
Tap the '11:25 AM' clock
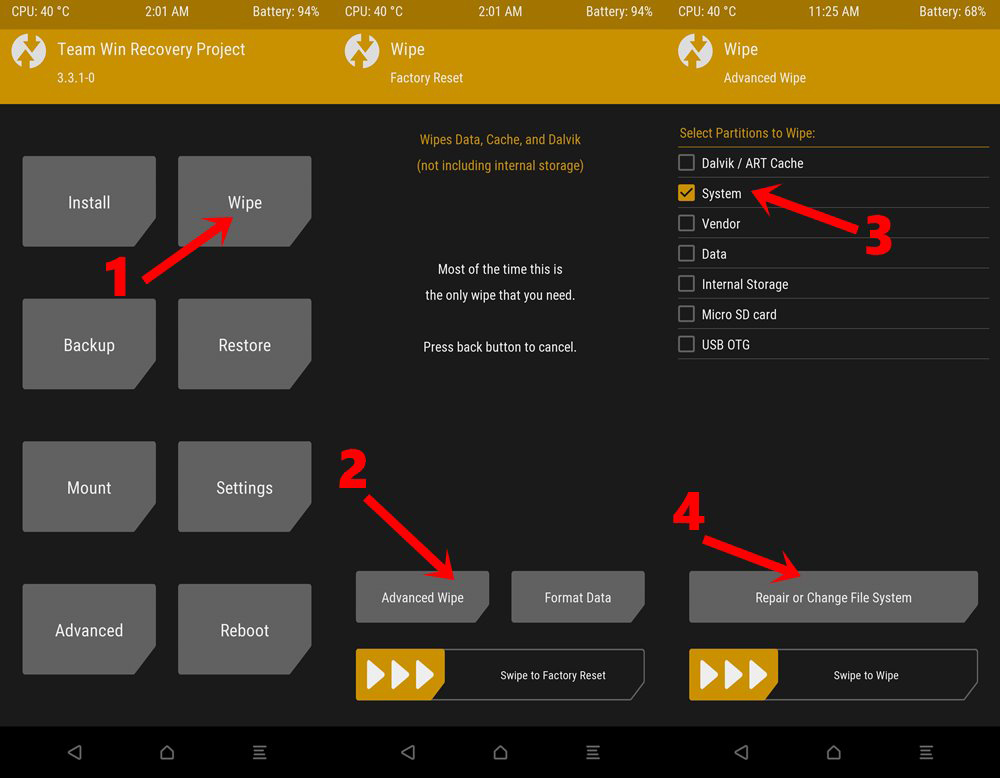click(x=834, y=11)
